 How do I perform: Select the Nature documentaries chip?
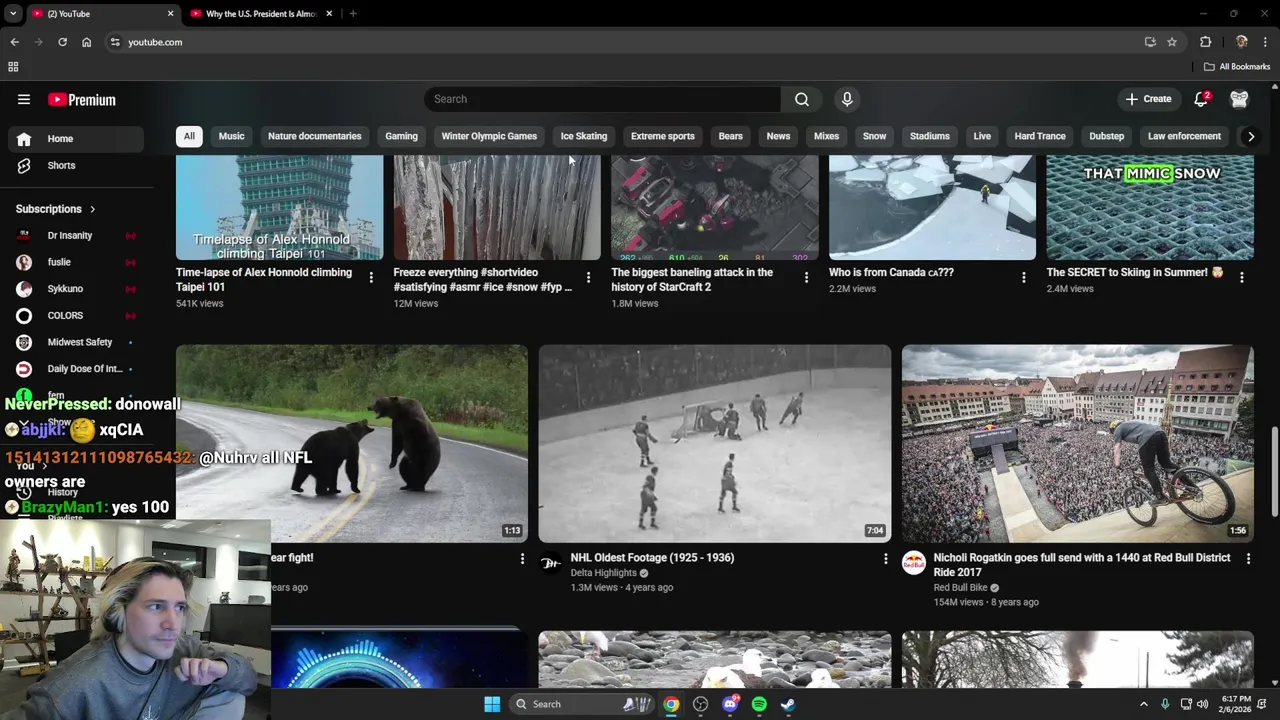pos(314,136)
